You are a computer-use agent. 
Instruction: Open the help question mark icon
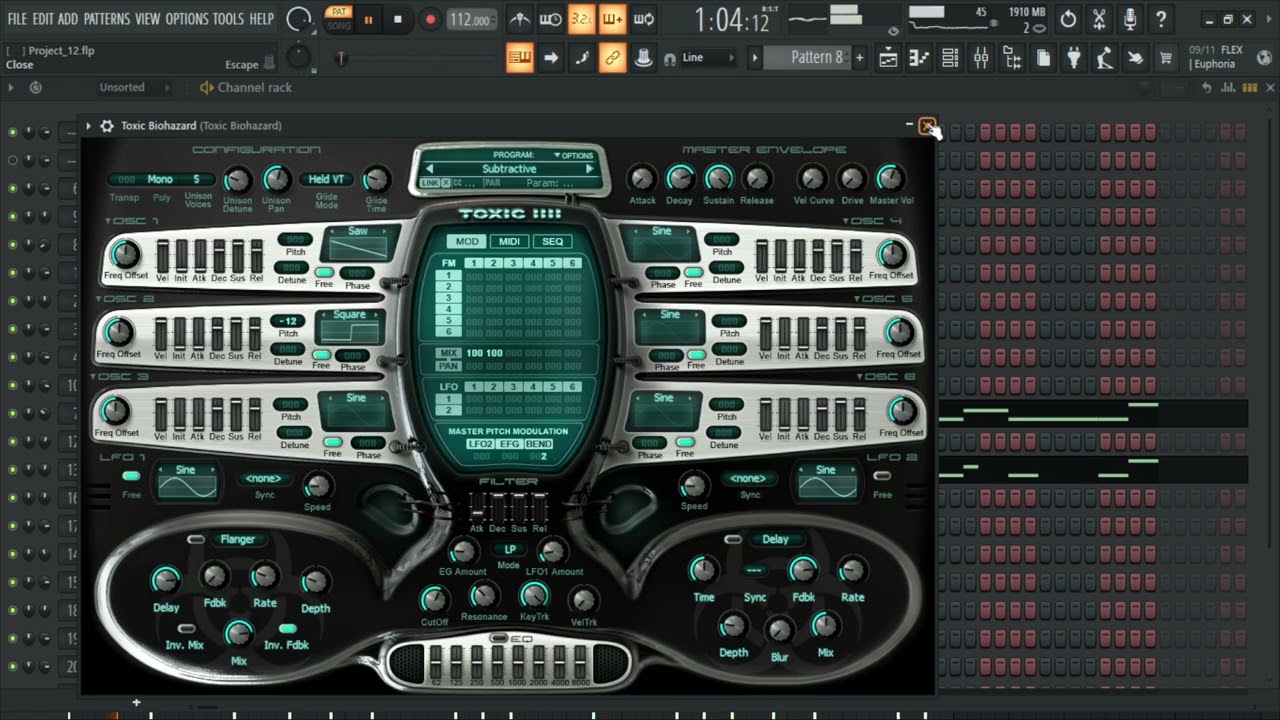1161,19
